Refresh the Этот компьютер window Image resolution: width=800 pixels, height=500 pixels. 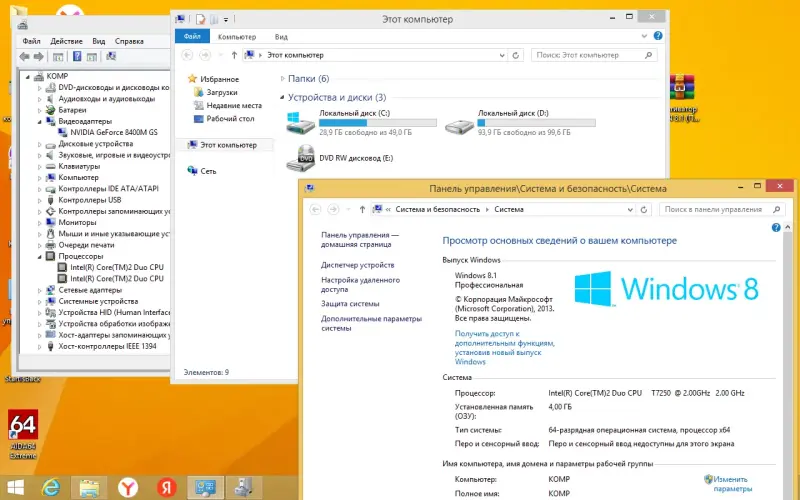click(515, 55)
